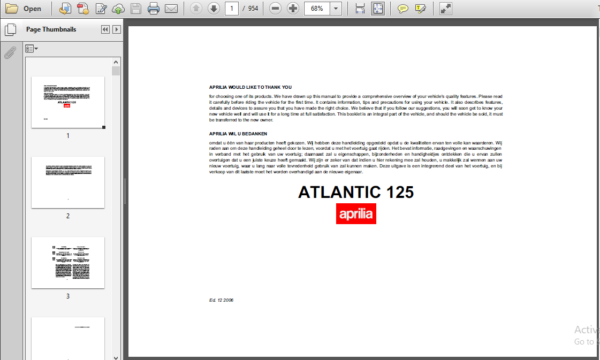Click the zoom percentage field showing 68%
This screenshot has width=600, height=360.
click(317, 8)
